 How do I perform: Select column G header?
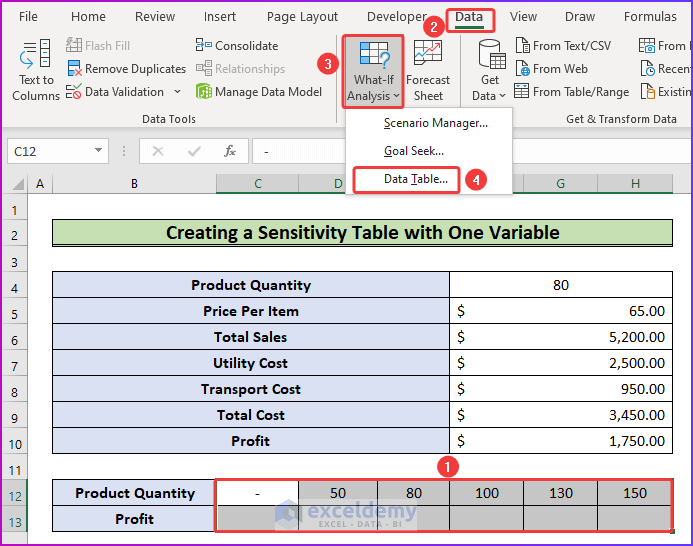[560, 183]
